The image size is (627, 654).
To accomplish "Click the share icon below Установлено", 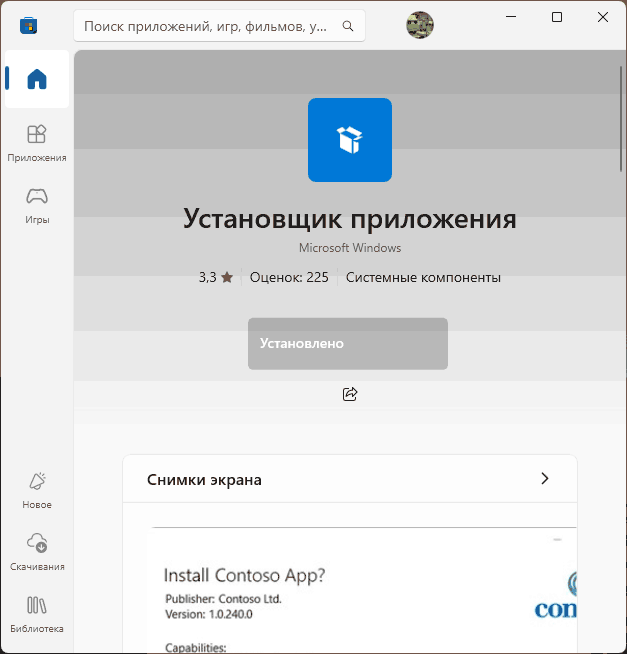I will pos(350,394).
